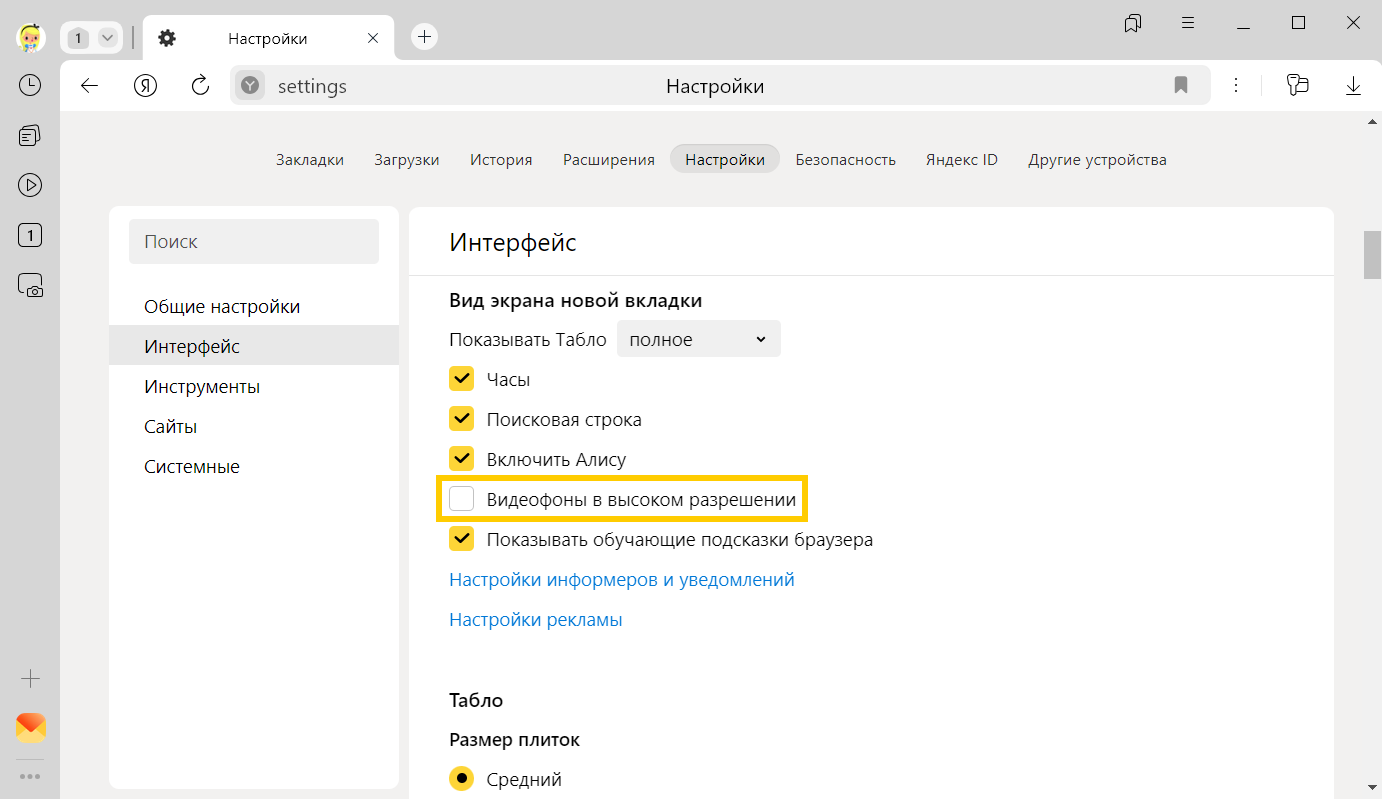
Task: Open the Показывать Табло dropdown
Action: point(698,339)
